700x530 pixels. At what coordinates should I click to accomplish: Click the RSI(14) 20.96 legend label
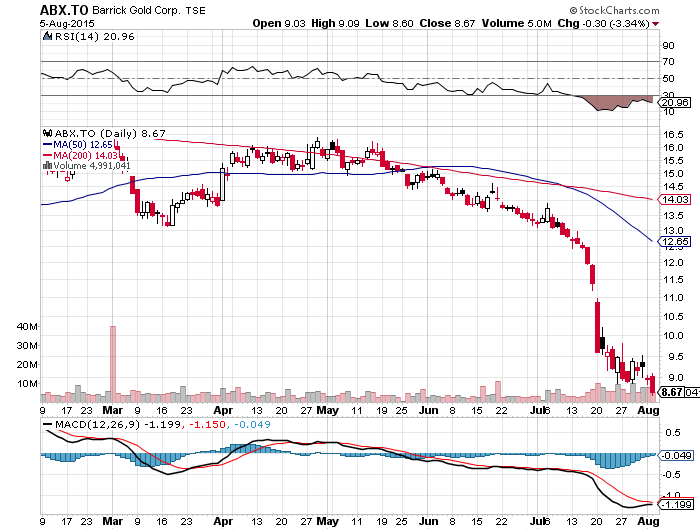(94, 36)
